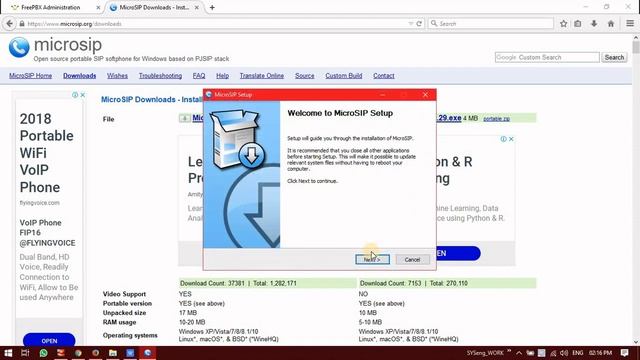
Task: Switch to the MicroSIP Downloads tab
Action: (x=154, y=7)
